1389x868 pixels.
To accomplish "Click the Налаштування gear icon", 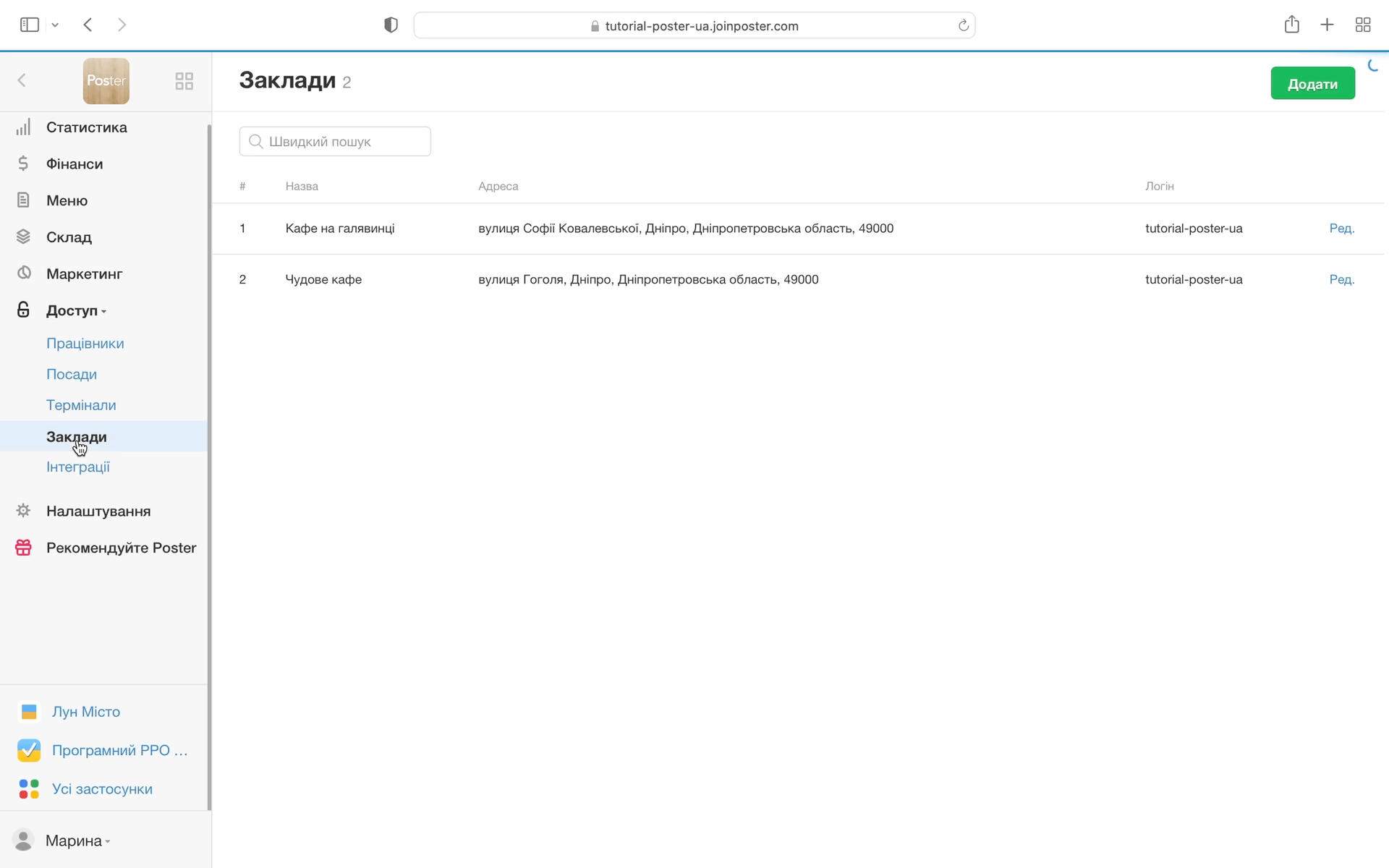I will click(x=23, y=511).
